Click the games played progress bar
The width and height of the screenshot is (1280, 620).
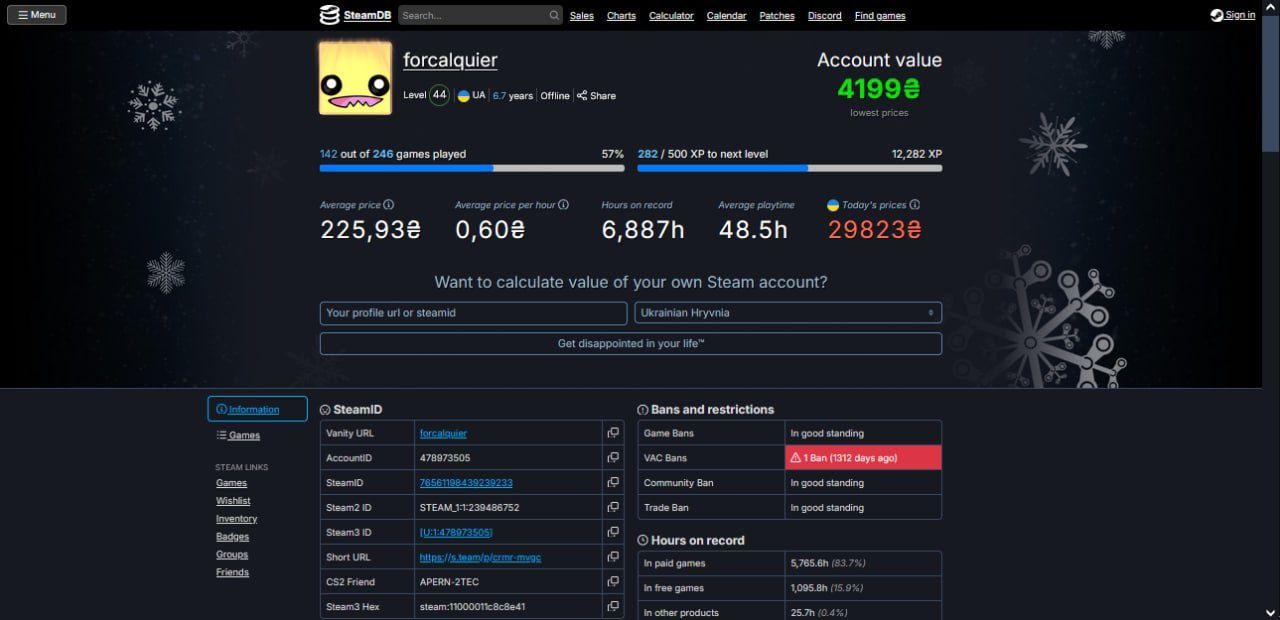[472, 168]
